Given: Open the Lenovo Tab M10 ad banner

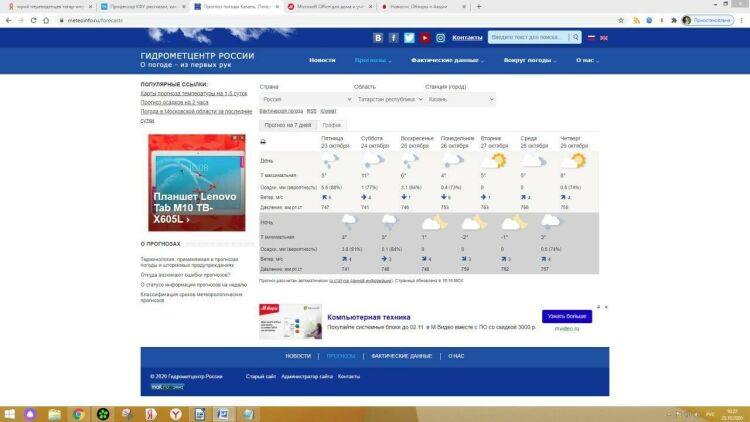Looking at the screenshot, I should [196, 183].
